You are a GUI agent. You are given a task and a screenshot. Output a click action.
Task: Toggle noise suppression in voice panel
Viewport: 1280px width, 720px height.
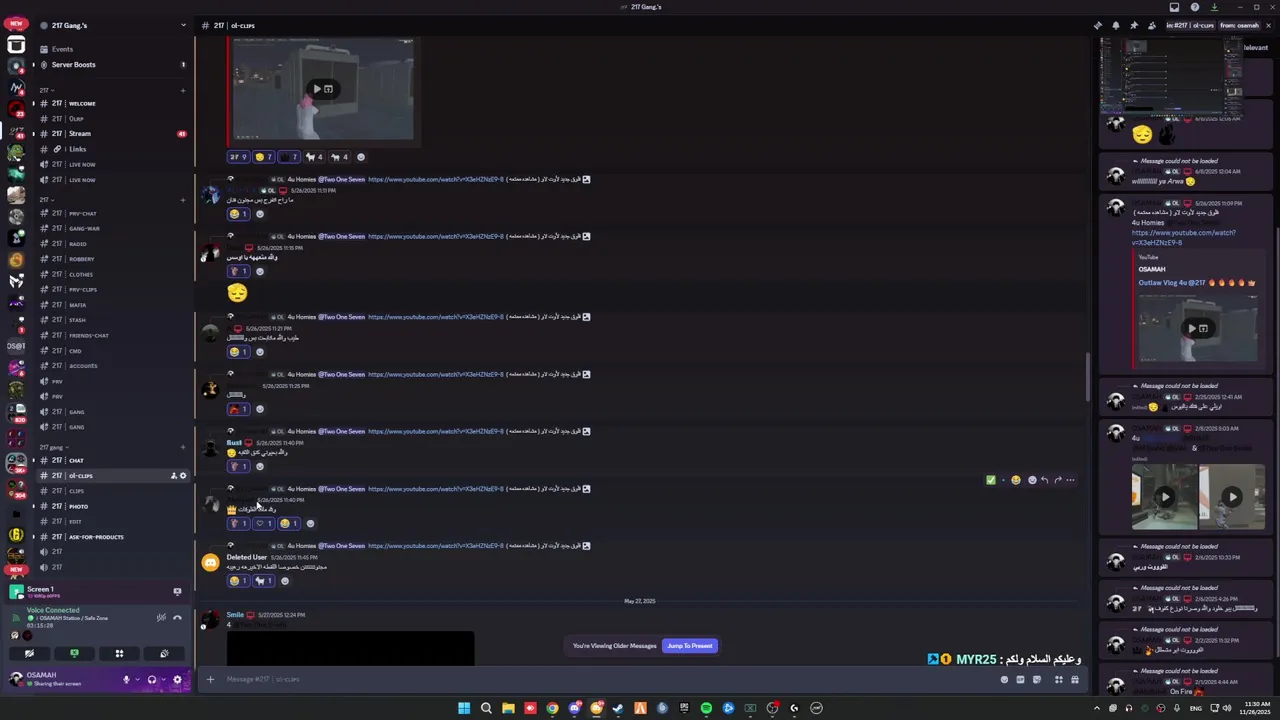161,618
